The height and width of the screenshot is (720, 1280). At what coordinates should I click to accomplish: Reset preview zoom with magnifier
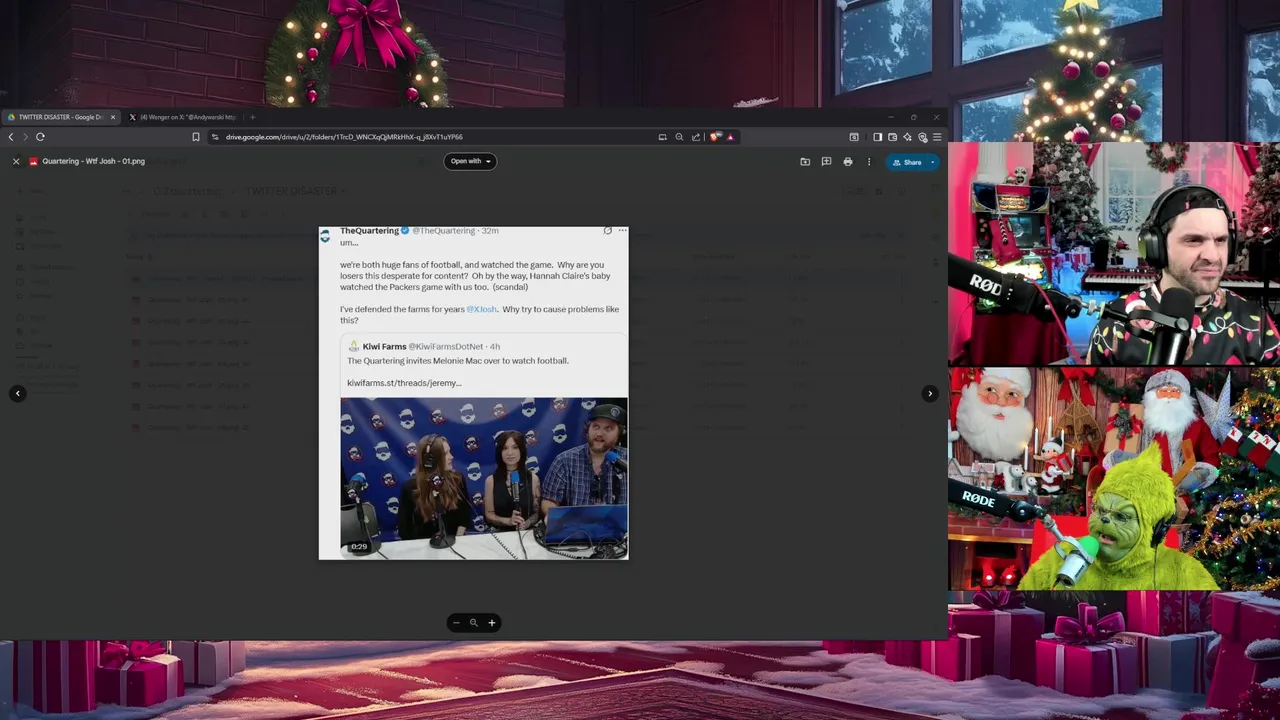coord(474,623)
